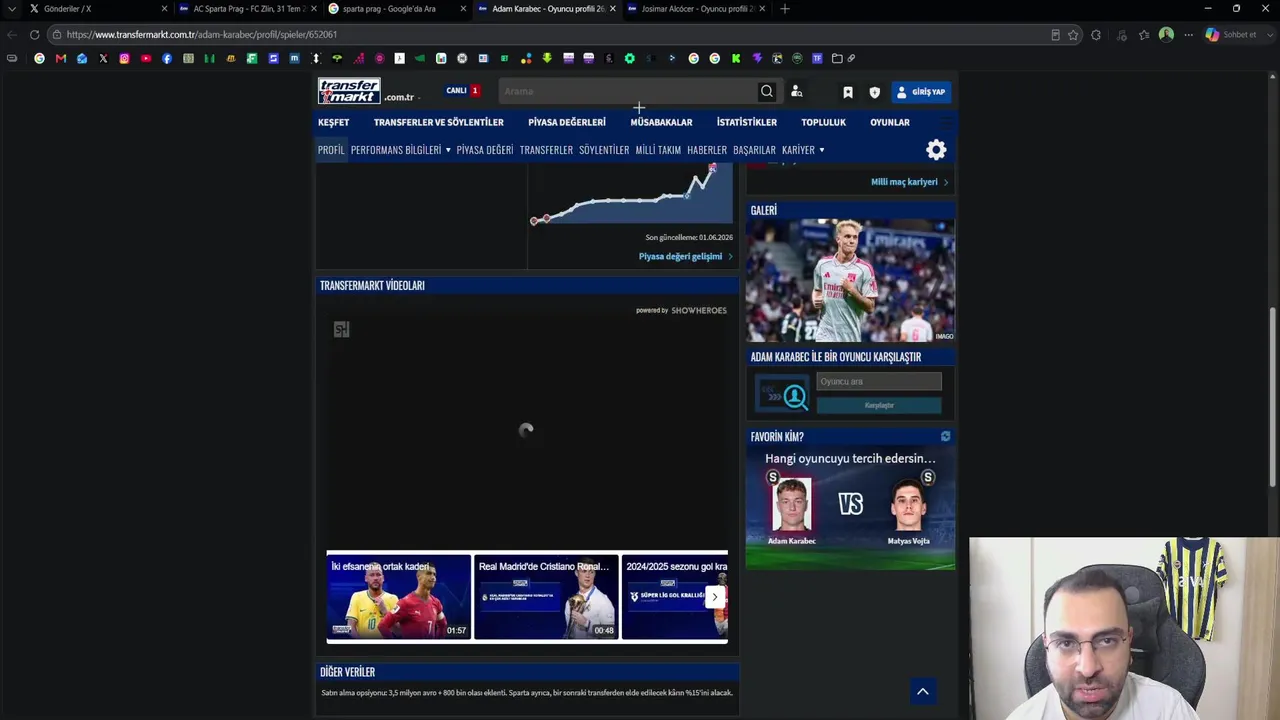Click the latest market value chart point
The width and height of the screenshot is (1280, 720).
[x=712, y=167]
